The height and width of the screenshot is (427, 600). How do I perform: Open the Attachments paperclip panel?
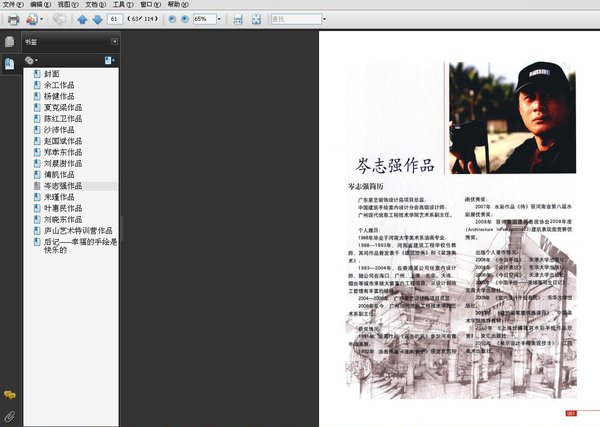(x=9, y=414)
